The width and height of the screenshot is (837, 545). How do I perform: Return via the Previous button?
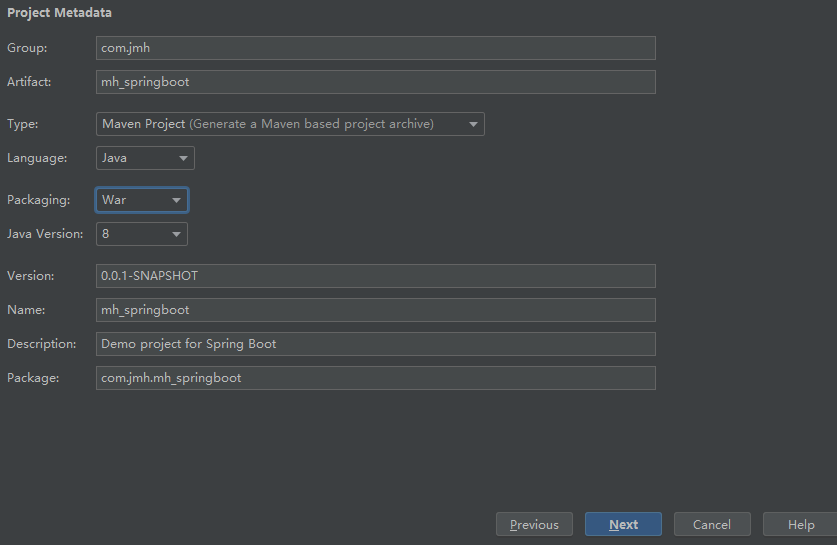(x=534, y=524)
